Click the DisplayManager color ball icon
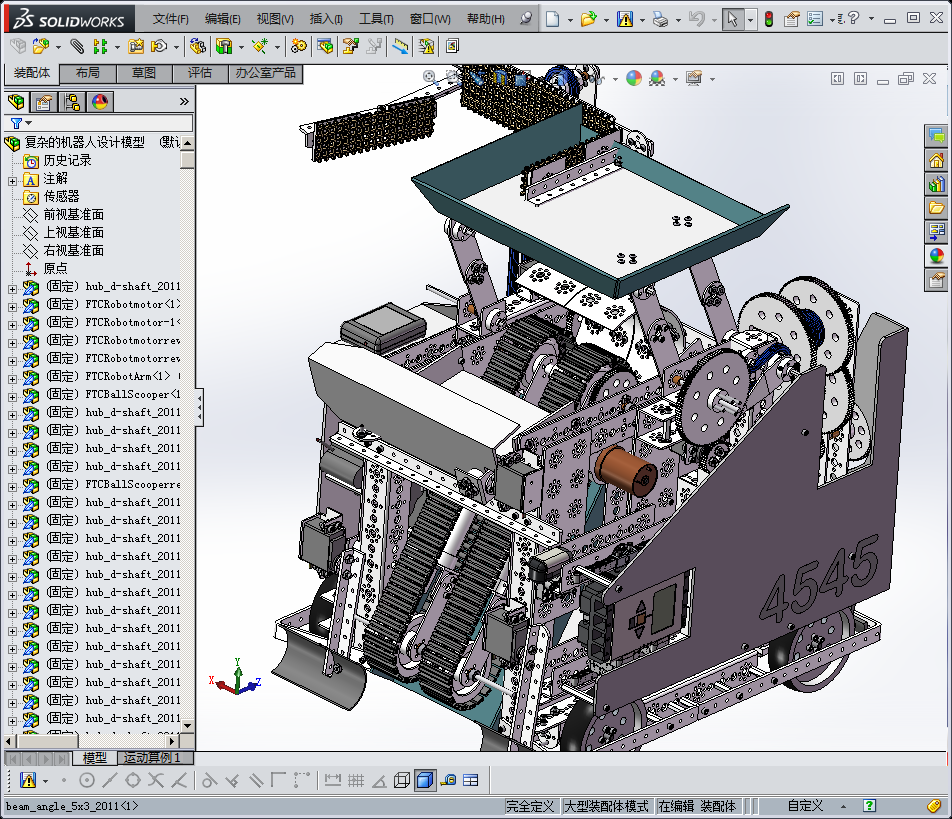952x819 pixels. click(100, 102)
